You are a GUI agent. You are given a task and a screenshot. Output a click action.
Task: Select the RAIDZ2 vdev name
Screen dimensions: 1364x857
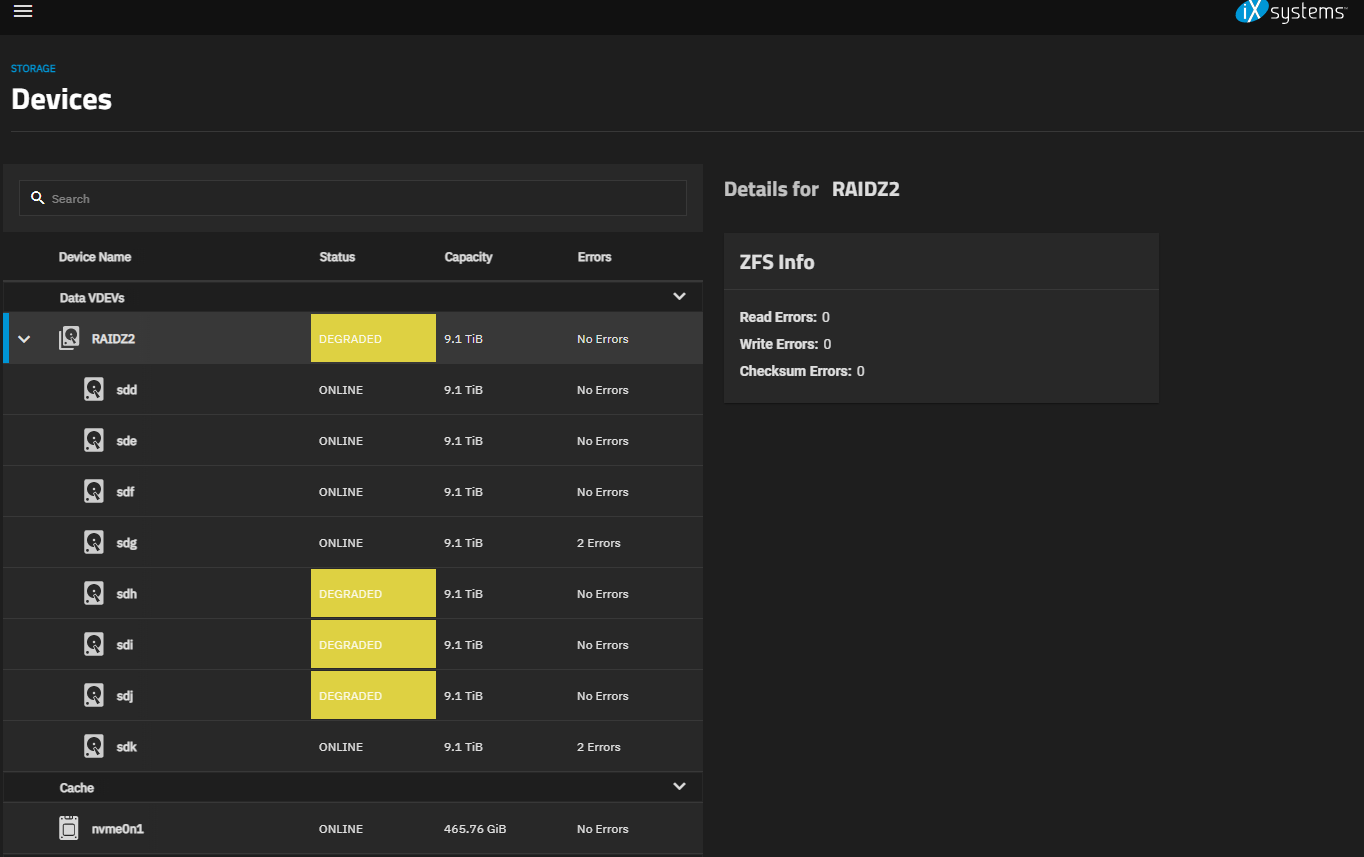coord(113,339)
